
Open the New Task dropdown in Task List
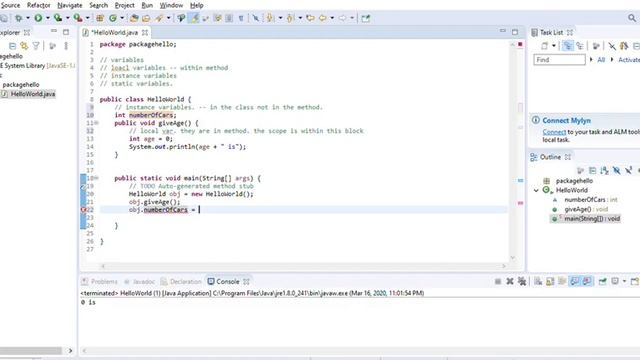point(553,46)
